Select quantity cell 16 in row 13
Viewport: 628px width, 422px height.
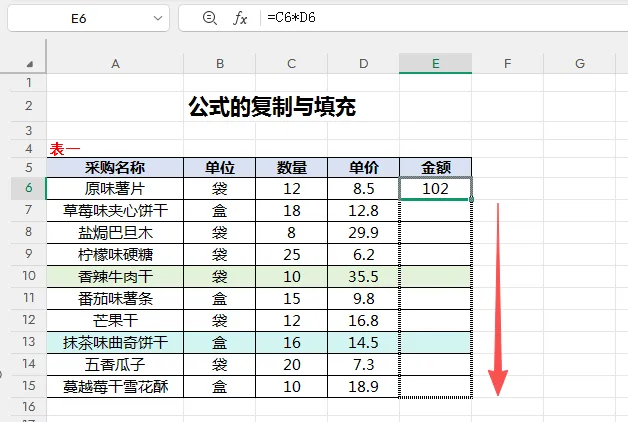(292, 343)
